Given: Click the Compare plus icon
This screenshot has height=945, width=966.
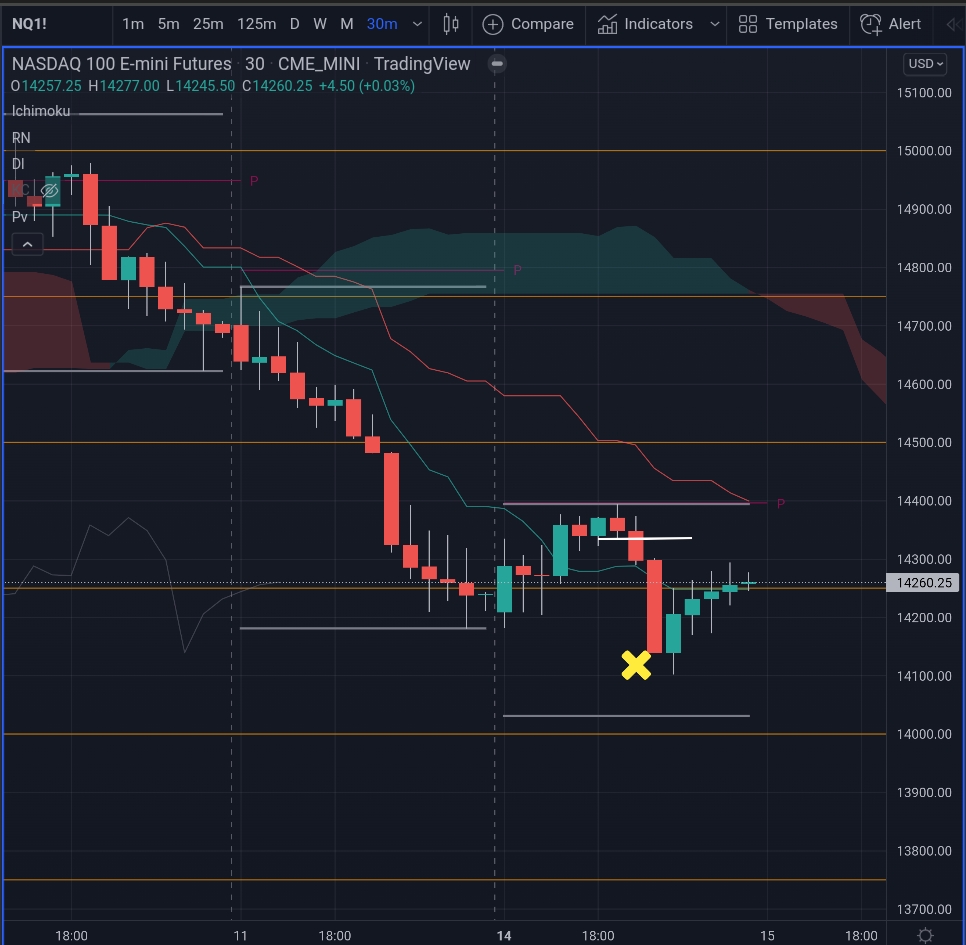Looking at the screenshot, I should click(x=493, y=25).
